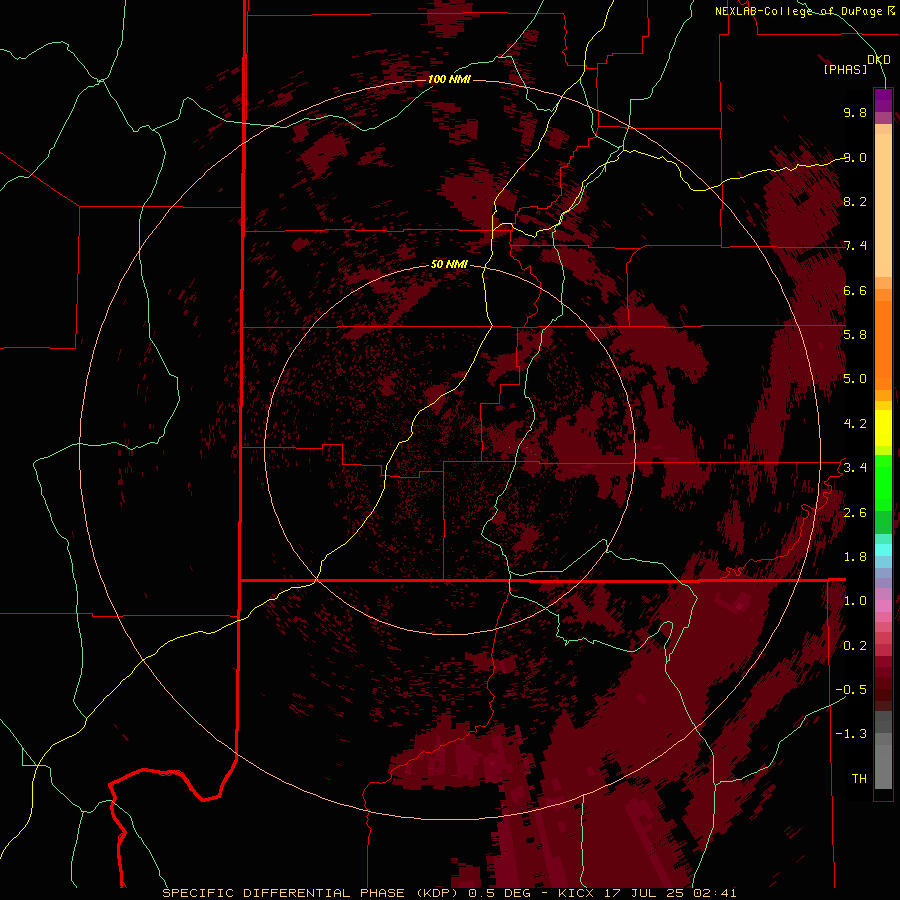This screenshot has height=900, width=900.
Task: Click the 7.4 value on the color scale
Action: pos(855,246)
